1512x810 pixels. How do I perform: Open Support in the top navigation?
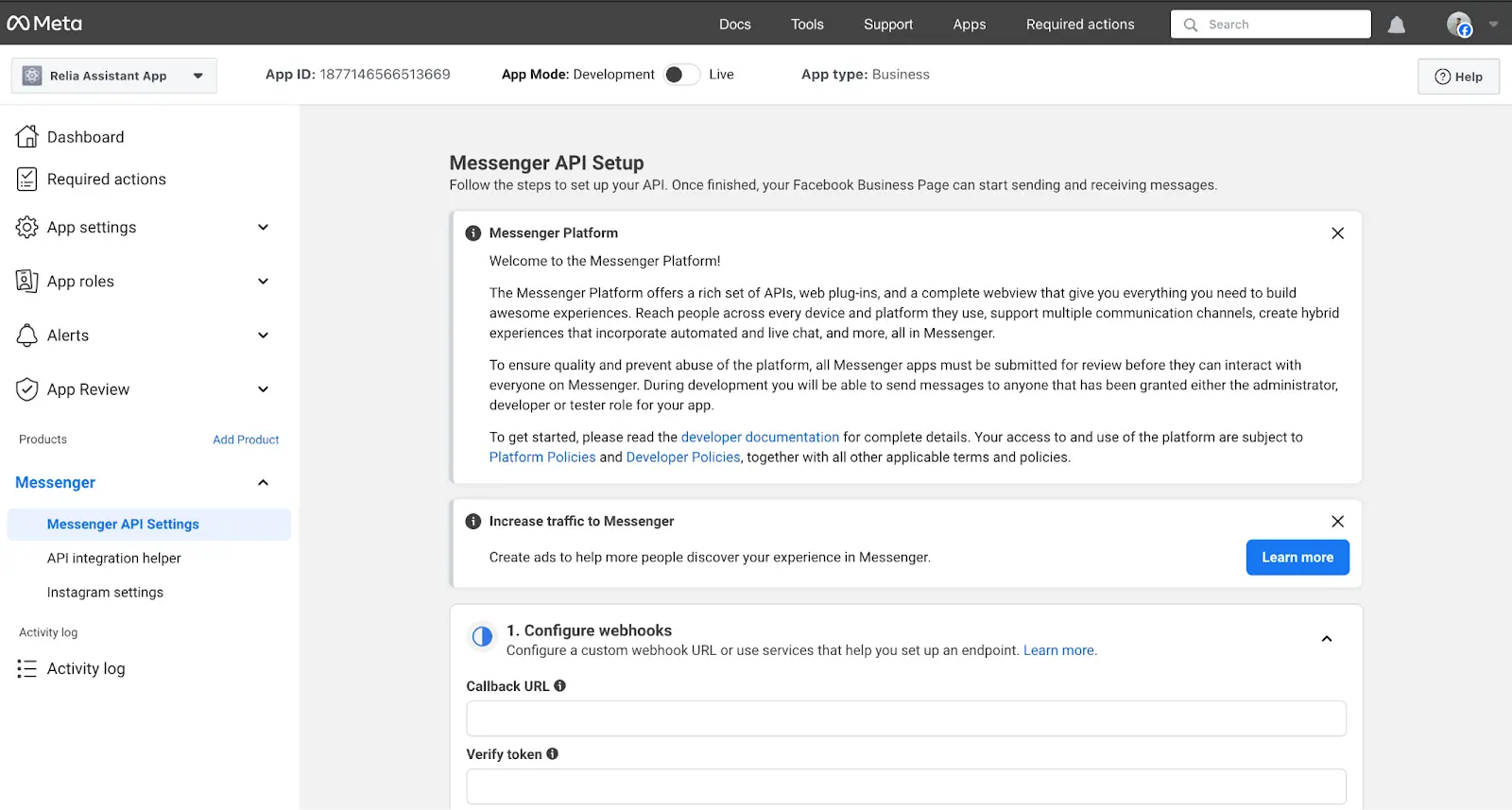coord(888,25)
